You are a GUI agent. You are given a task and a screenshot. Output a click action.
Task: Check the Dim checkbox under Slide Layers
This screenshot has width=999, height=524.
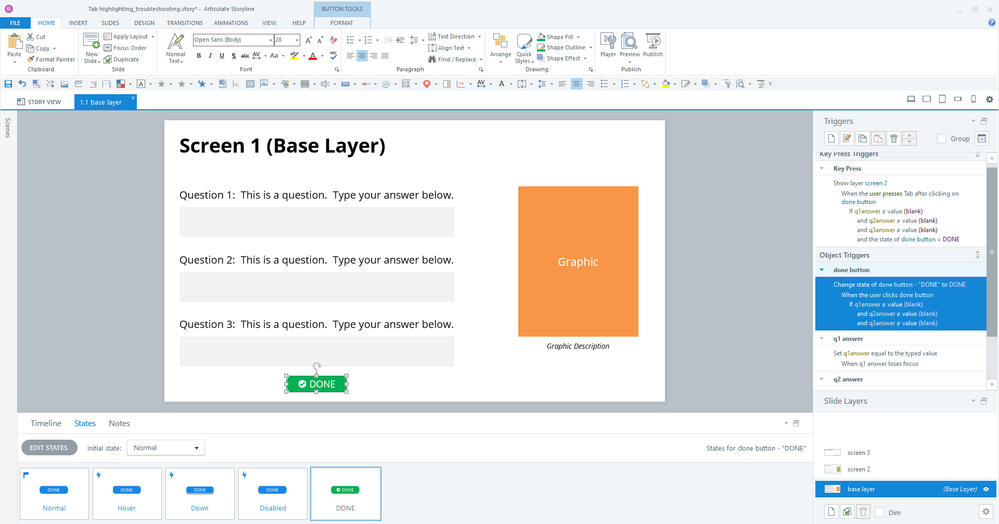tap(879, 511)
